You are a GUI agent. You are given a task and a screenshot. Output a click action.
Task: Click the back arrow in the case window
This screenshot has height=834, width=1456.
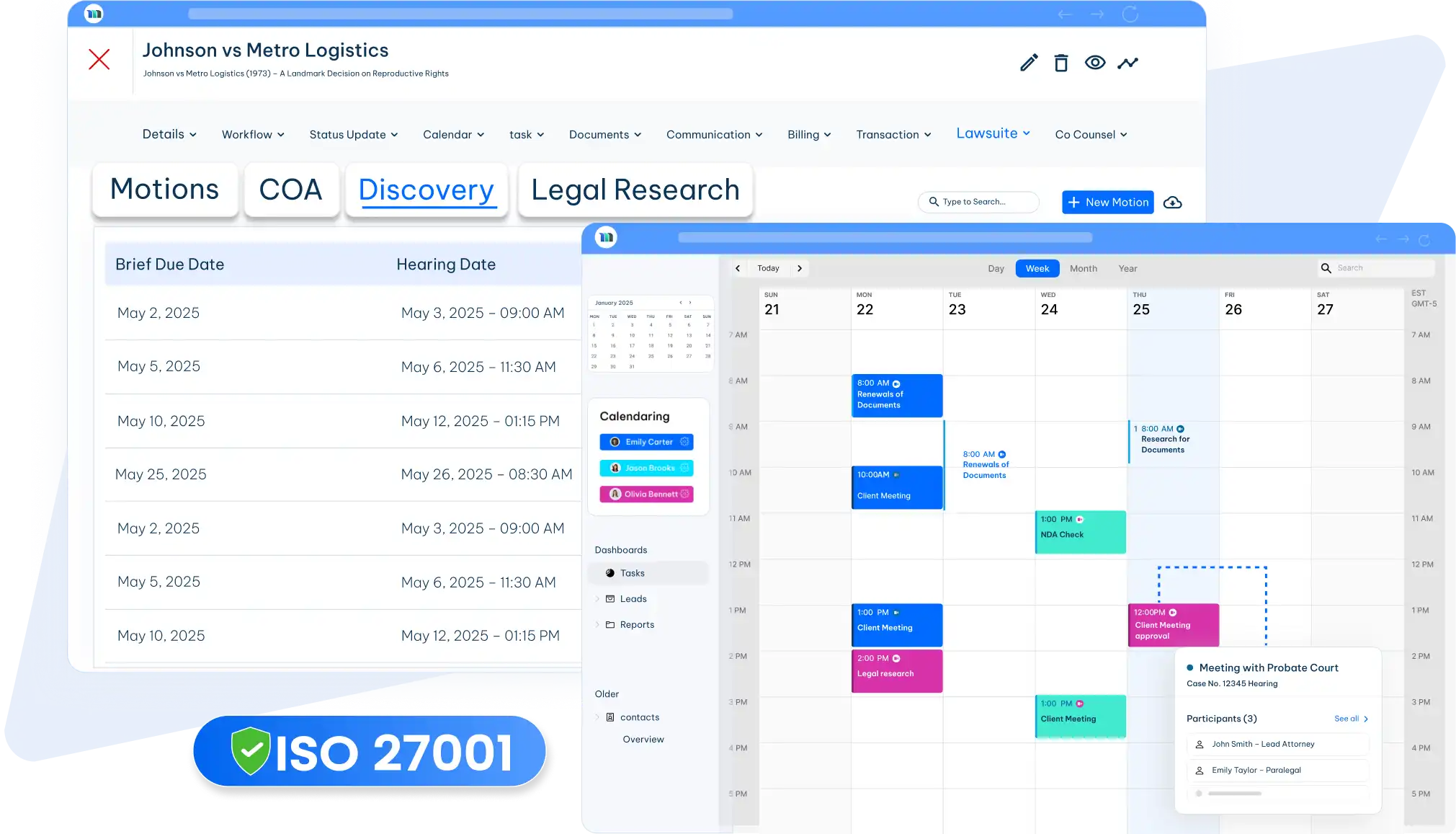(x=1065, y=14)
